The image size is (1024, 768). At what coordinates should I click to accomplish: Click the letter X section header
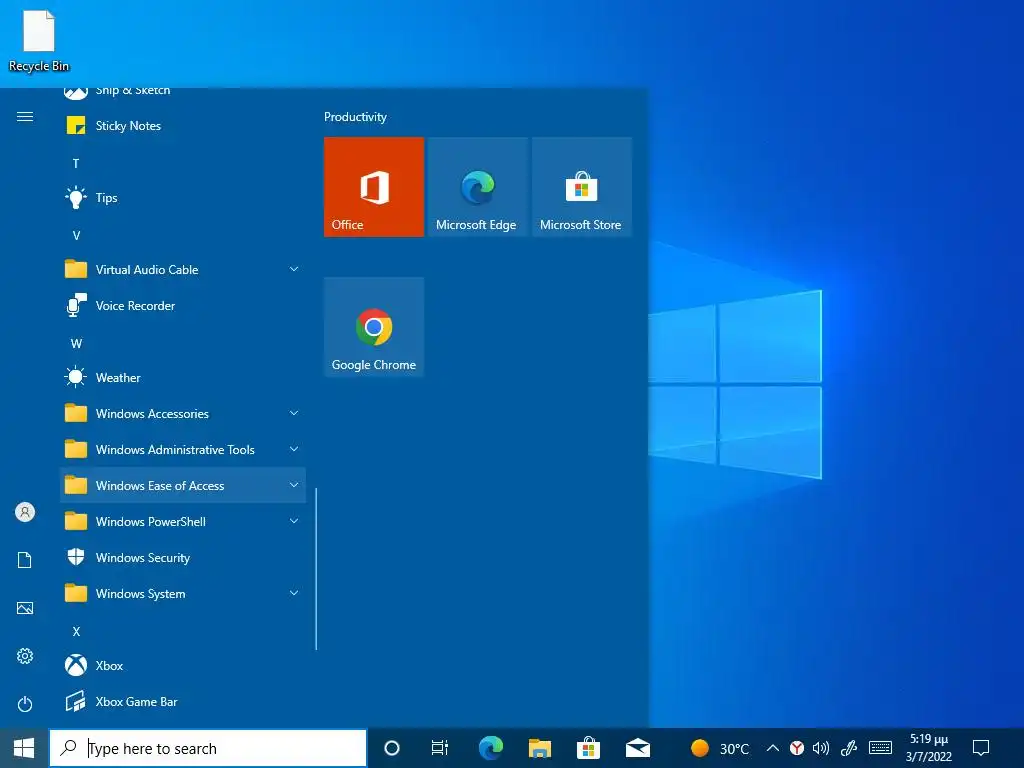point(76,632)
